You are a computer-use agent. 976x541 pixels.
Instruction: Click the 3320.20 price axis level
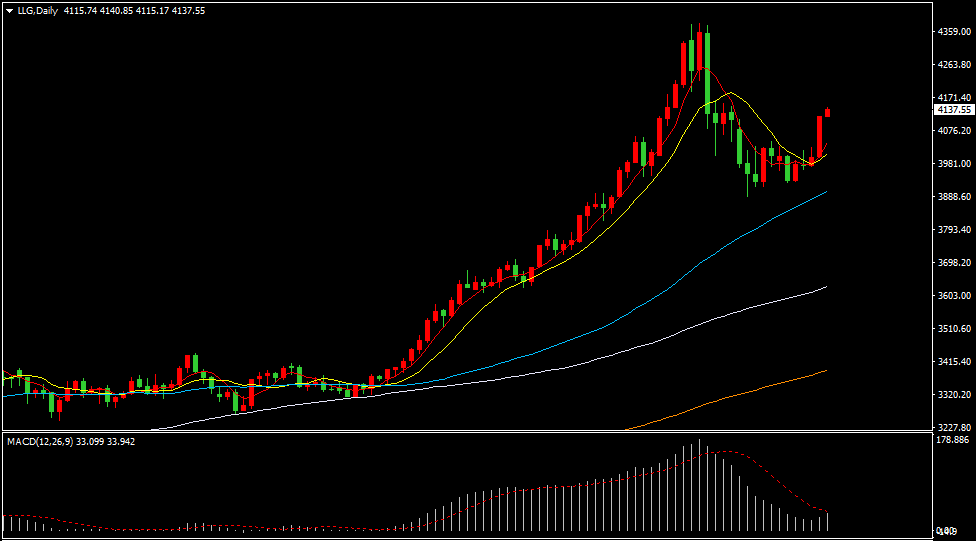tap(954, 394)
